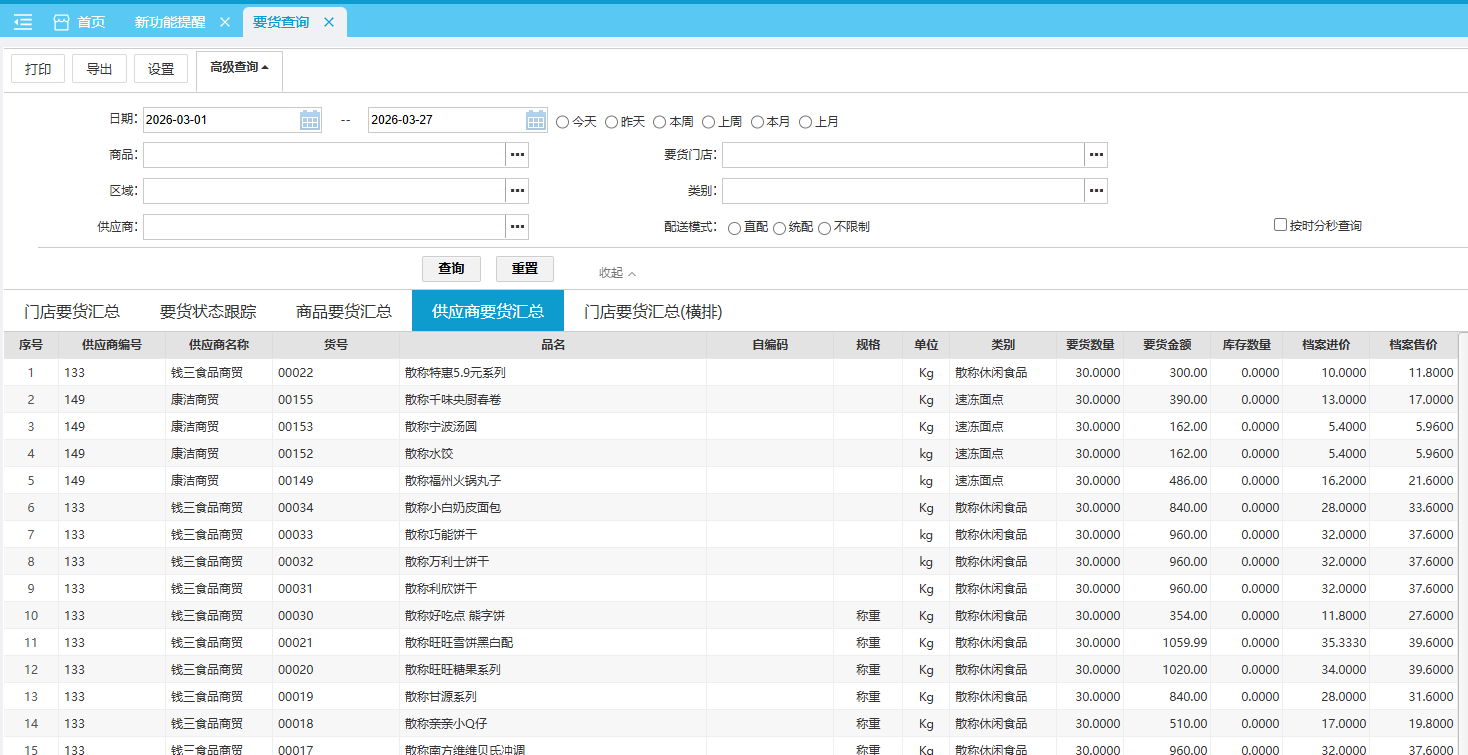Close the 要货查询 tab
The image size is (1468, 755).
329,22
